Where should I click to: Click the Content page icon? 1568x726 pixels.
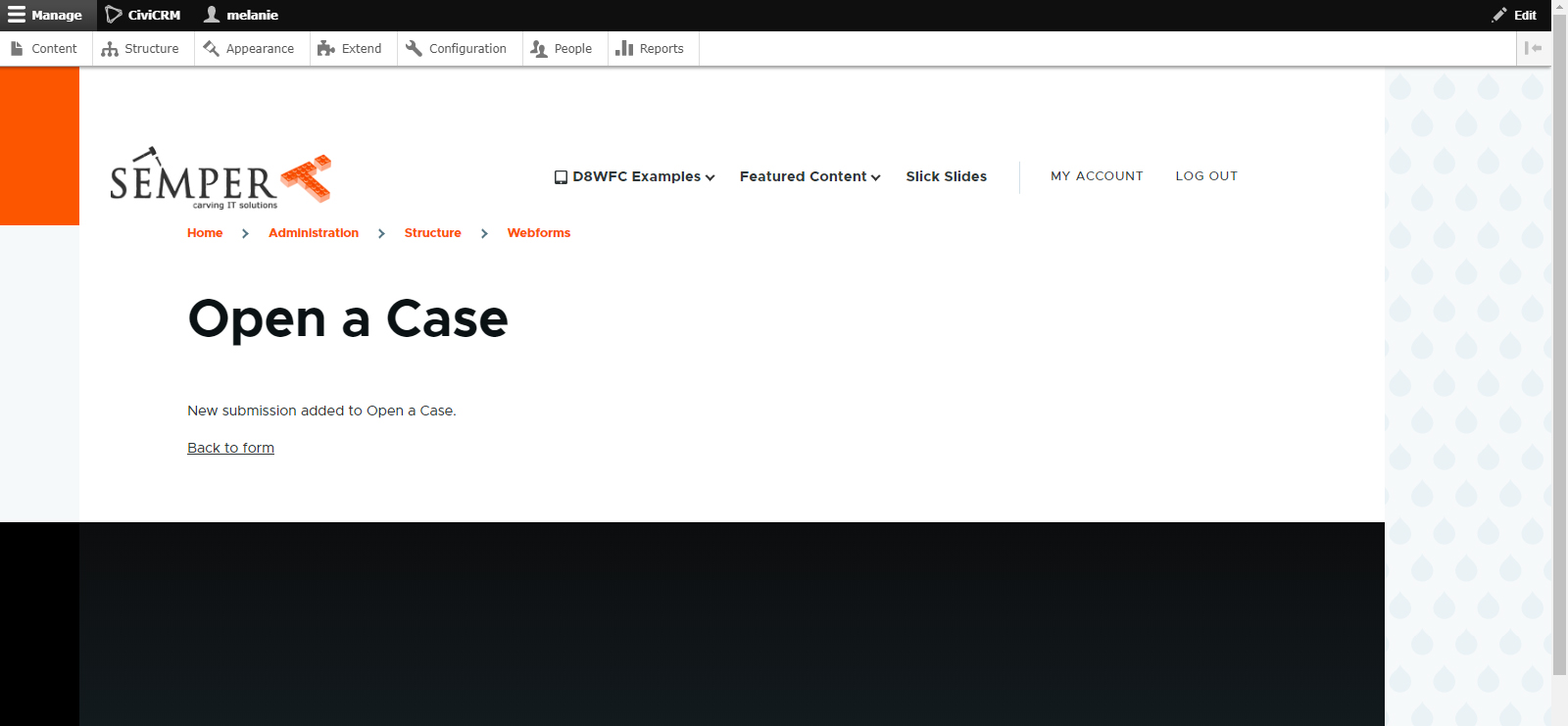tap(17, 48)
